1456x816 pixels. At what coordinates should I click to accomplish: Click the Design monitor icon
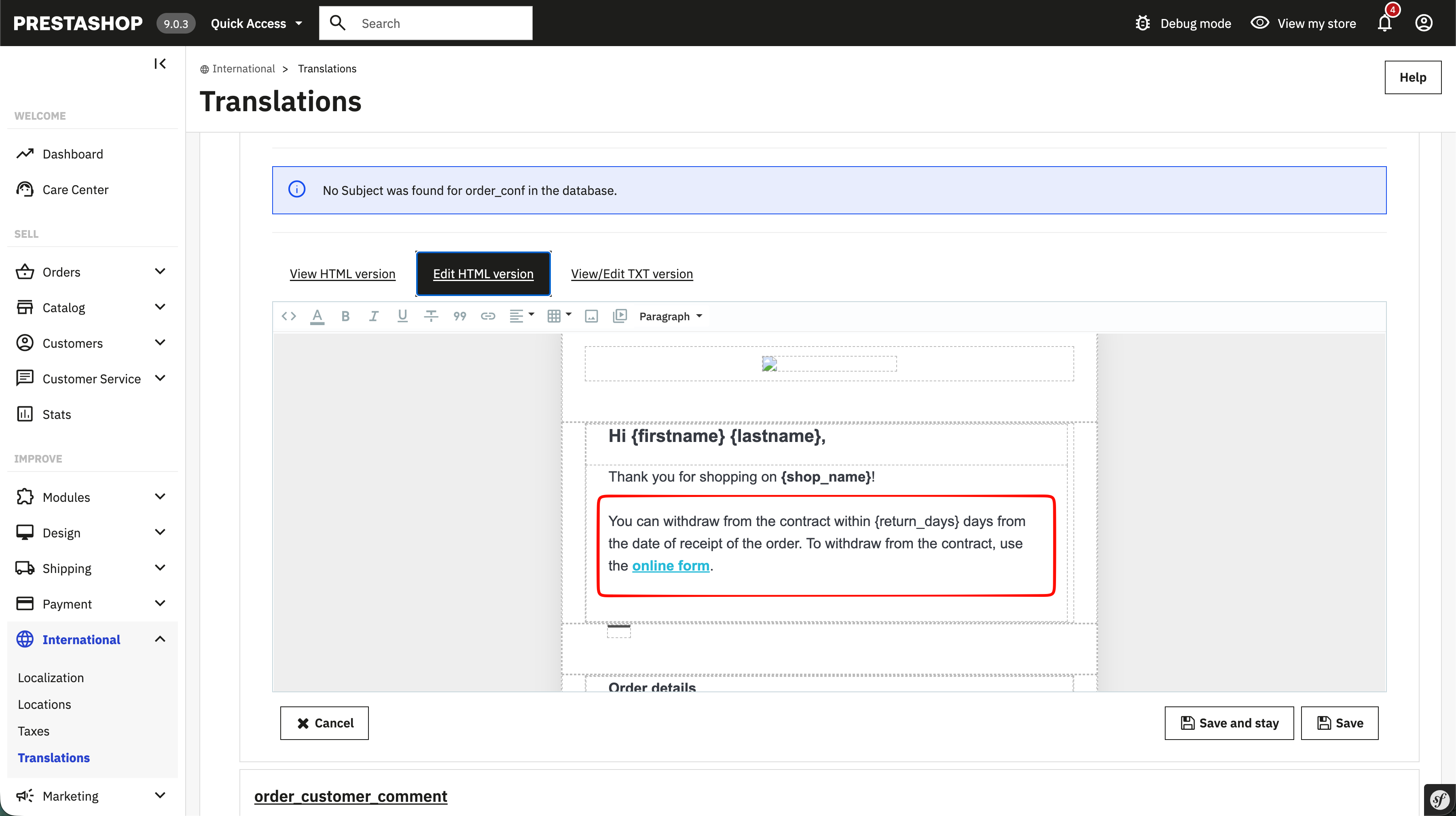[x=25, y=532]
